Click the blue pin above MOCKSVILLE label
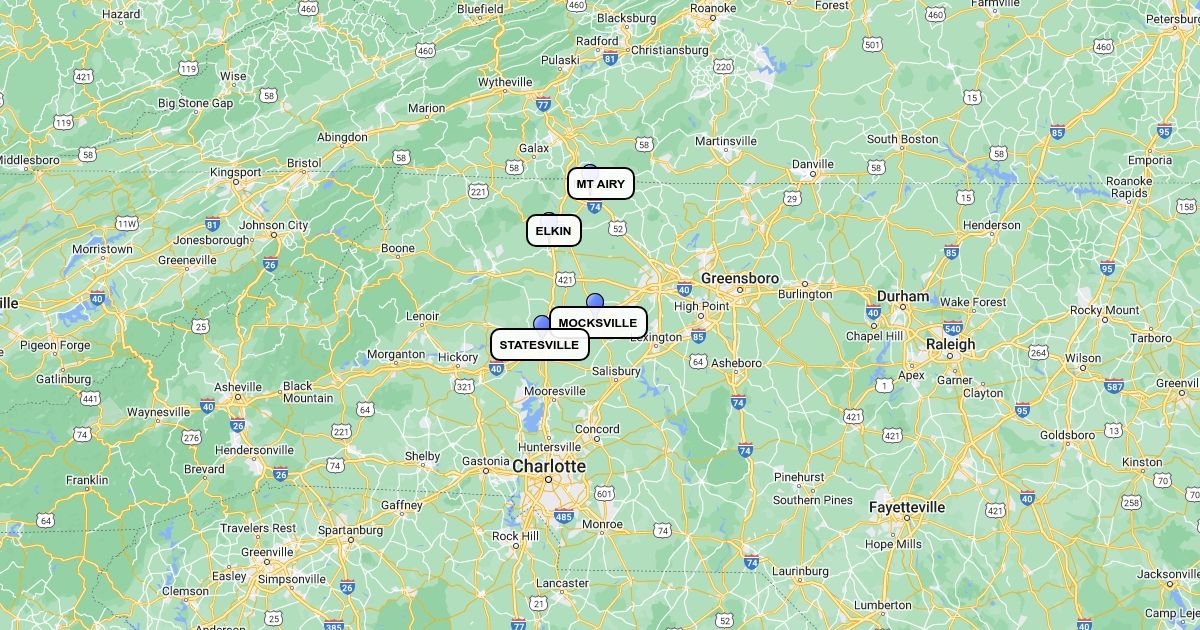 pos(595,301)
